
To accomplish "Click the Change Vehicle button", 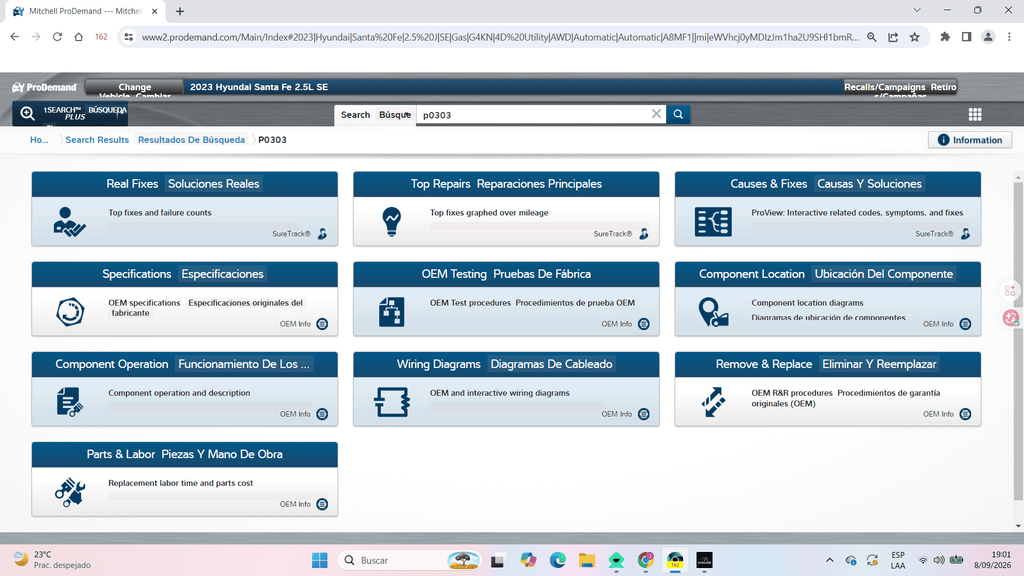I will pos(135,87).
